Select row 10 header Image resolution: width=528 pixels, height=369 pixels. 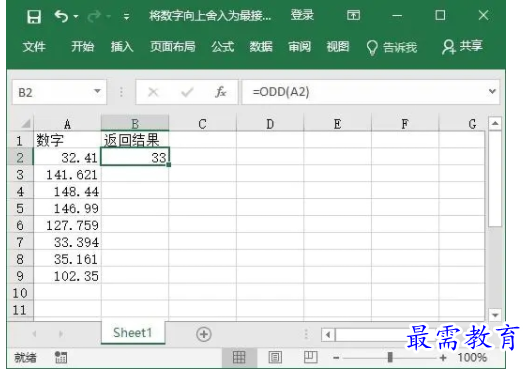click(20, 293)
